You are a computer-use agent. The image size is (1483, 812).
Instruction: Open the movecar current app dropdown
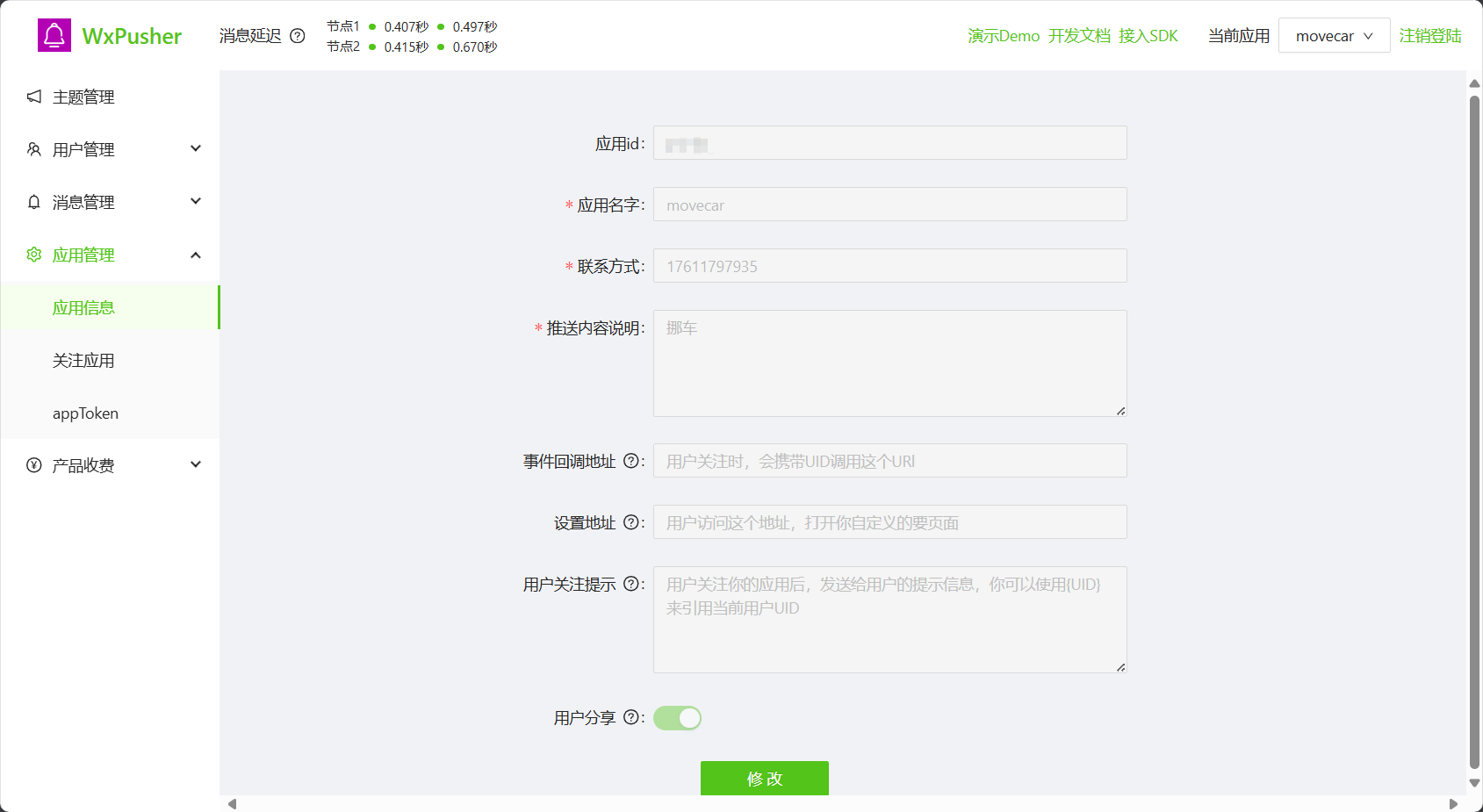[x=1334, y=36]
